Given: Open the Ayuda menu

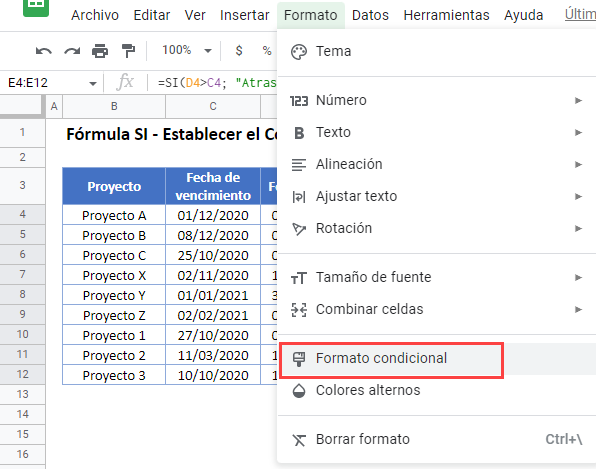Looking at the screenshot, I should (x=523, y=15).
